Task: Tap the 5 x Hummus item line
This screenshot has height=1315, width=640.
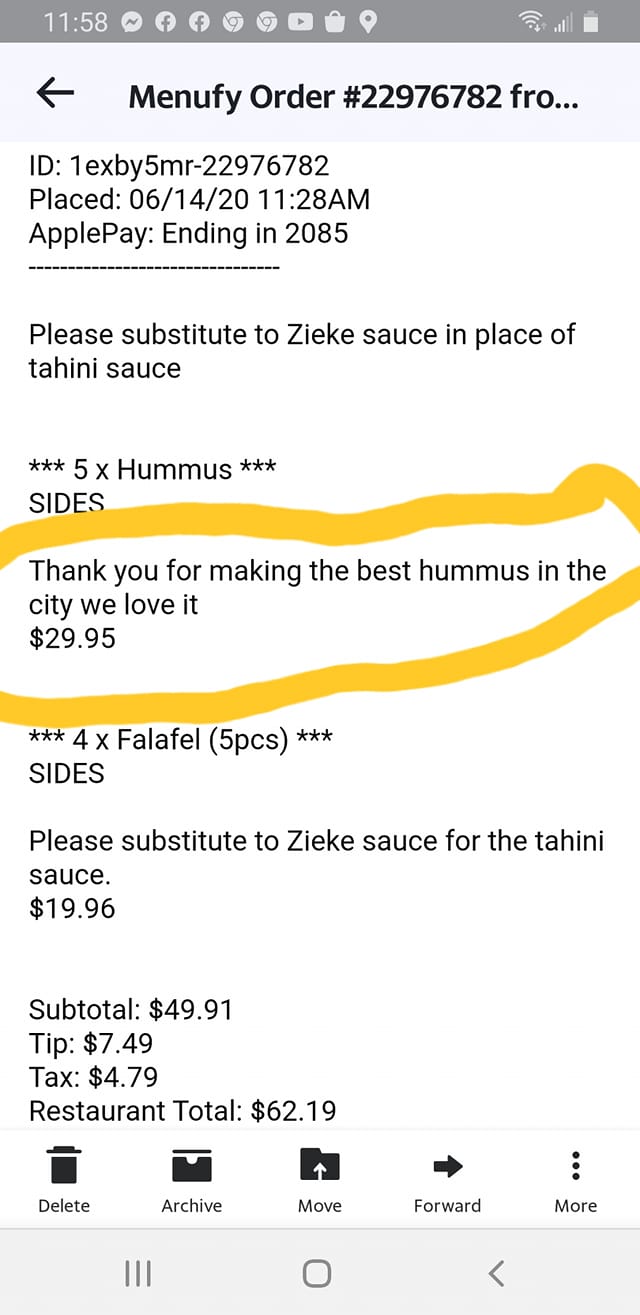Action: click(153, 470)
